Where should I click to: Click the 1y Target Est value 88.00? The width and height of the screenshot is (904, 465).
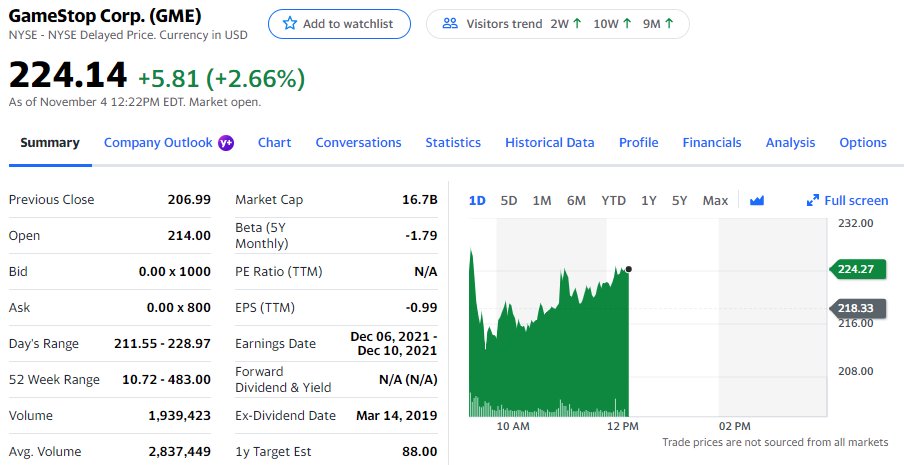pos(420,451)
